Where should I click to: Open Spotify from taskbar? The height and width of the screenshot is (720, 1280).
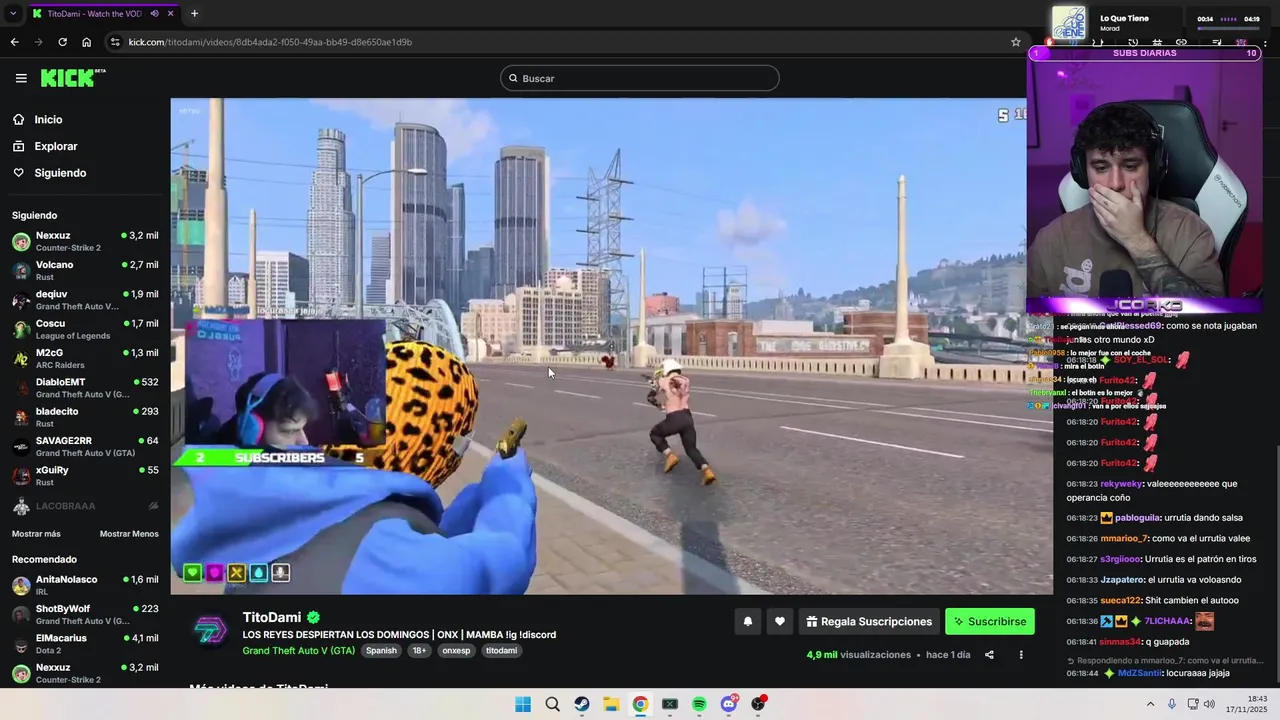(699, 704)
